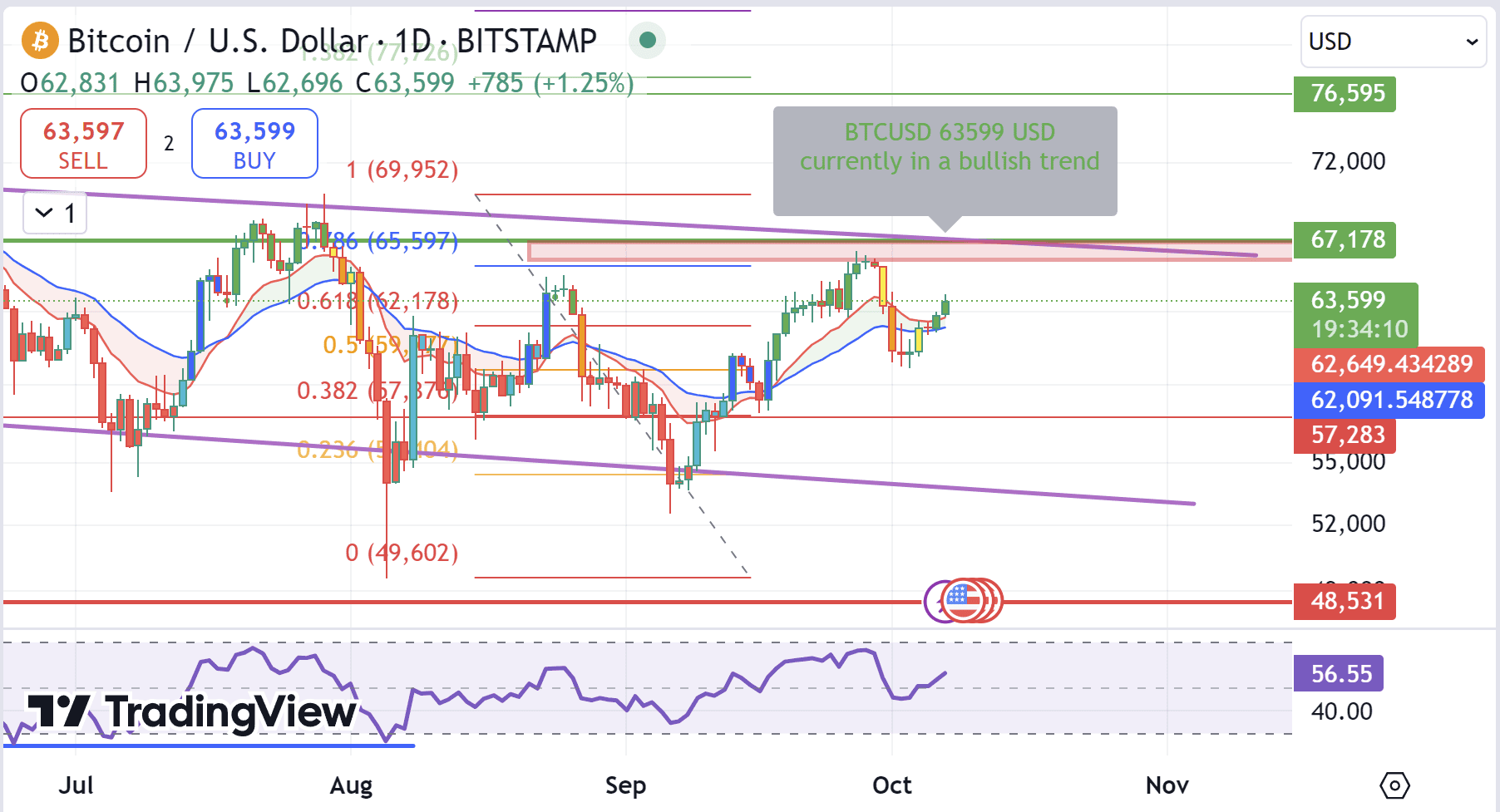Click the 63,599 BUY button
Image resolution: width=1500 pixels, height=812 pixels.
(254, 144)
